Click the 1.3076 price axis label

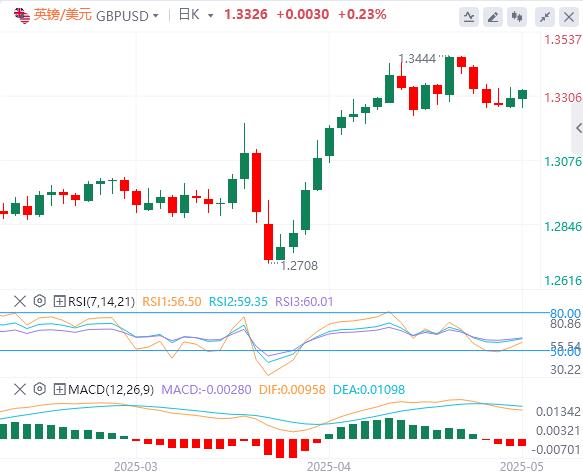point(563,162)
